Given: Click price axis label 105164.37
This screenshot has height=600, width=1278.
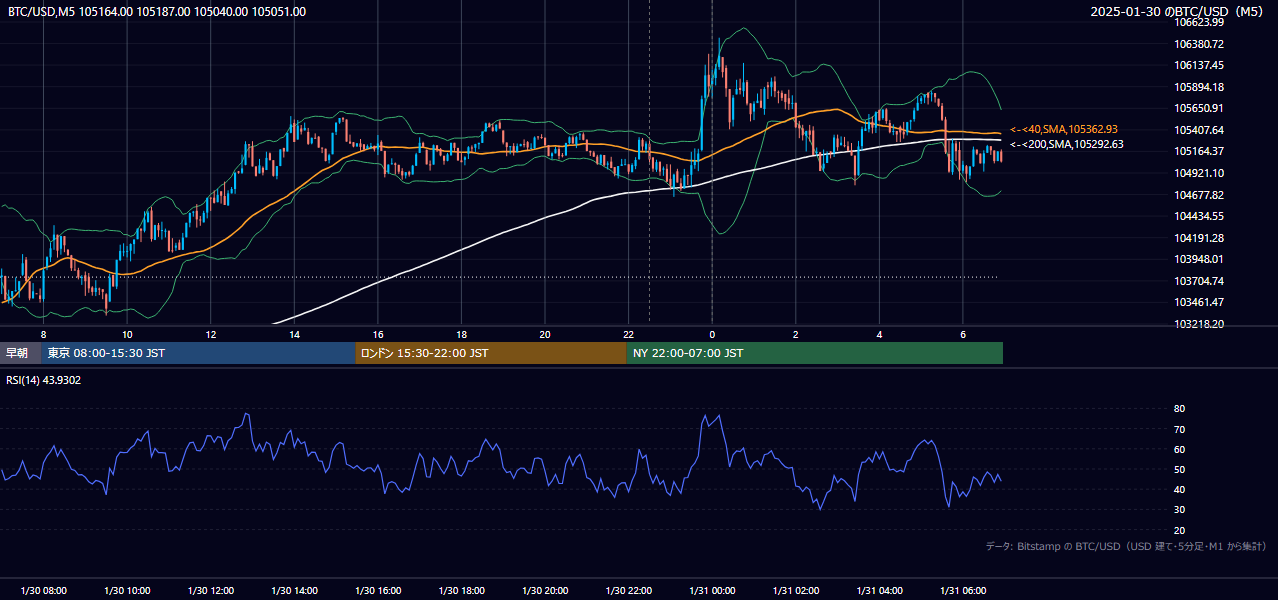Looking at the screenshot, I should [1199, 151].
